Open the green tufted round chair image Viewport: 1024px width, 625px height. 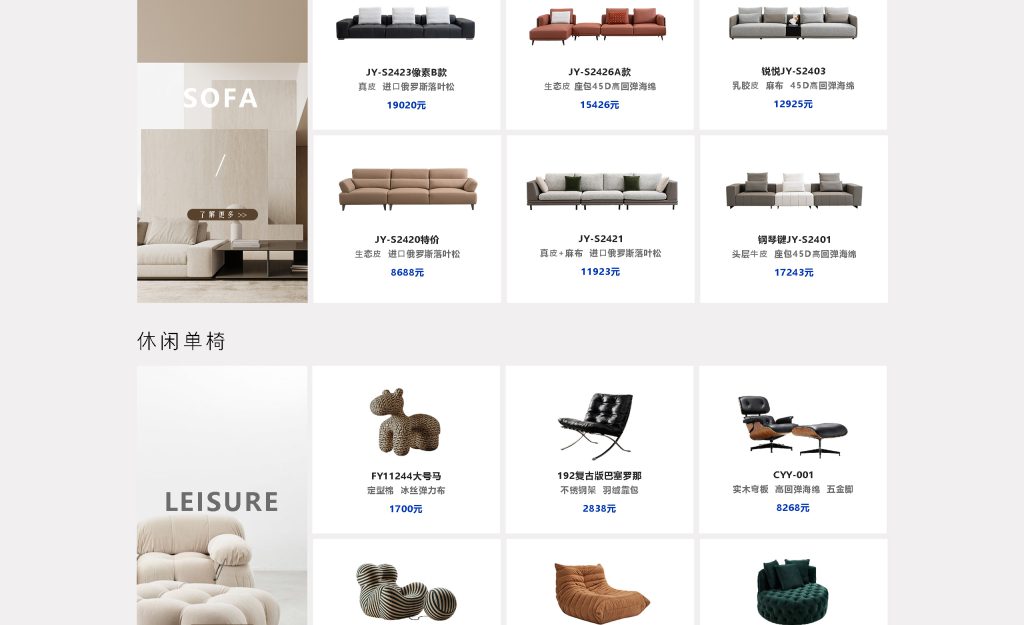[792, 592]
